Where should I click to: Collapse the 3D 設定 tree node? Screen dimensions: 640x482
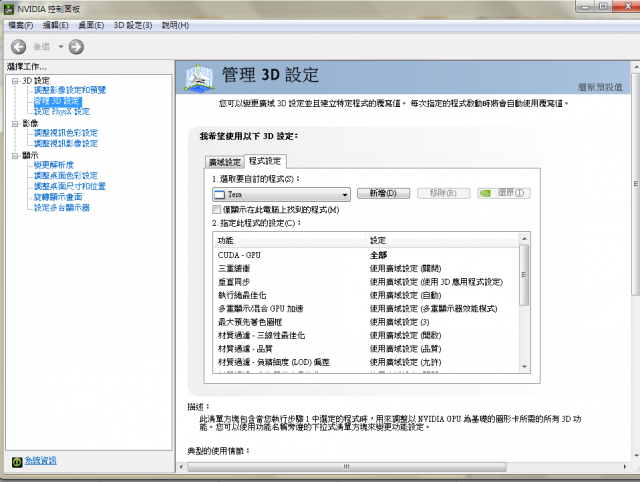15,81
